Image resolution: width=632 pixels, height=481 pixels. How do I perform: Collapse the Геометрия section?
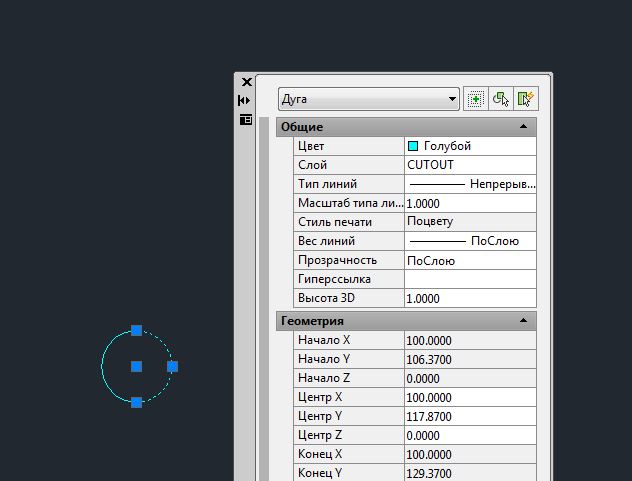pyautogui.click(x=523, y=321)
